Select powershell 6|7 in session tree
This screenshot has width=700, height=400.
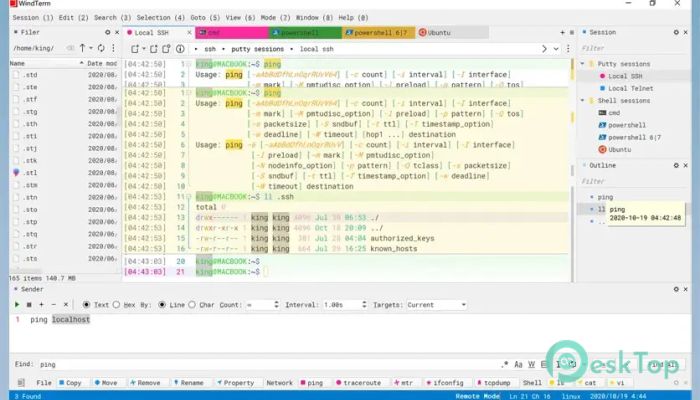click(634, 138)
